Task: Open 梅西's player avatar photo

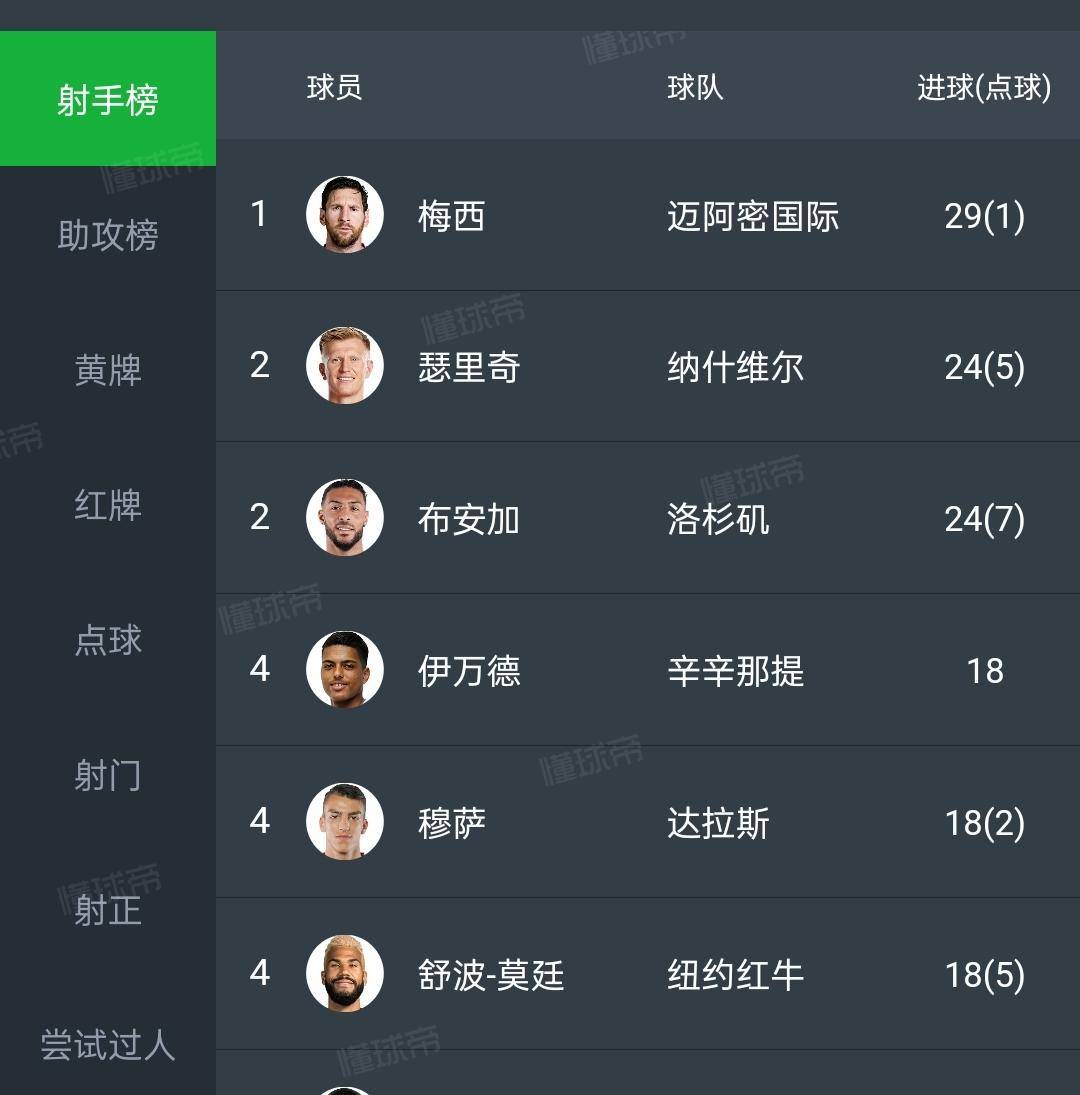Action: click(344, 215)
